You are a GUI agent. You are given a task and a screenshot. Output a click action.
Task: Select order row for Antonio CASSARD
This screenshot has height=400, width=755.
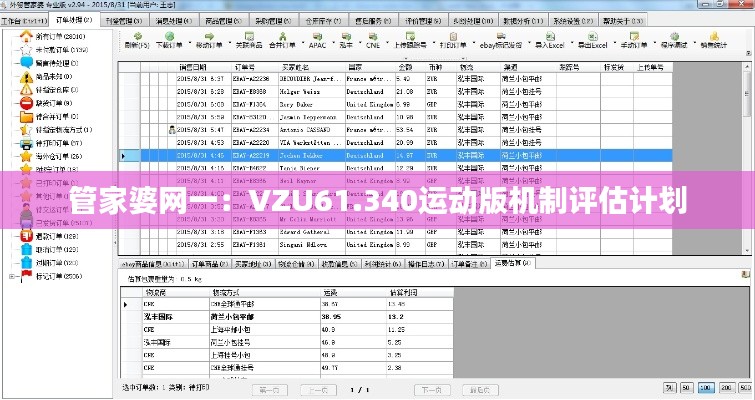tap(394, 130)
